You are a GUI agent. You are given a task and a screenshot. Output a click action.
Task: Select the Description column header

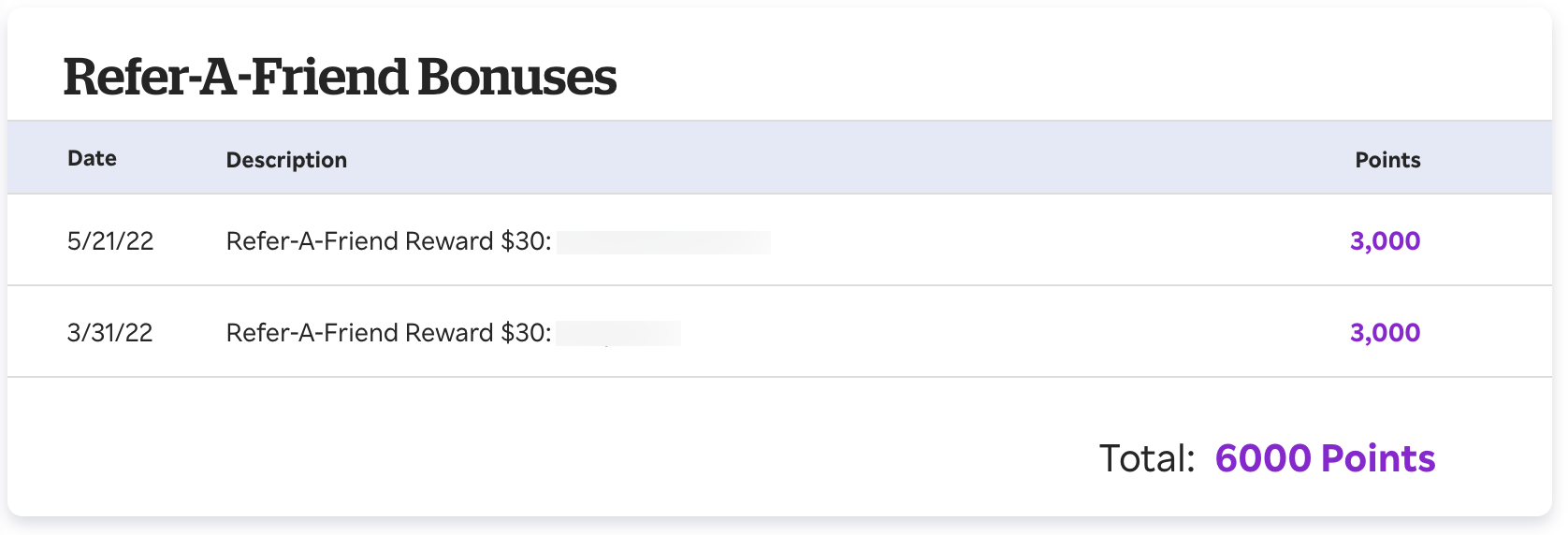point(286,160)
